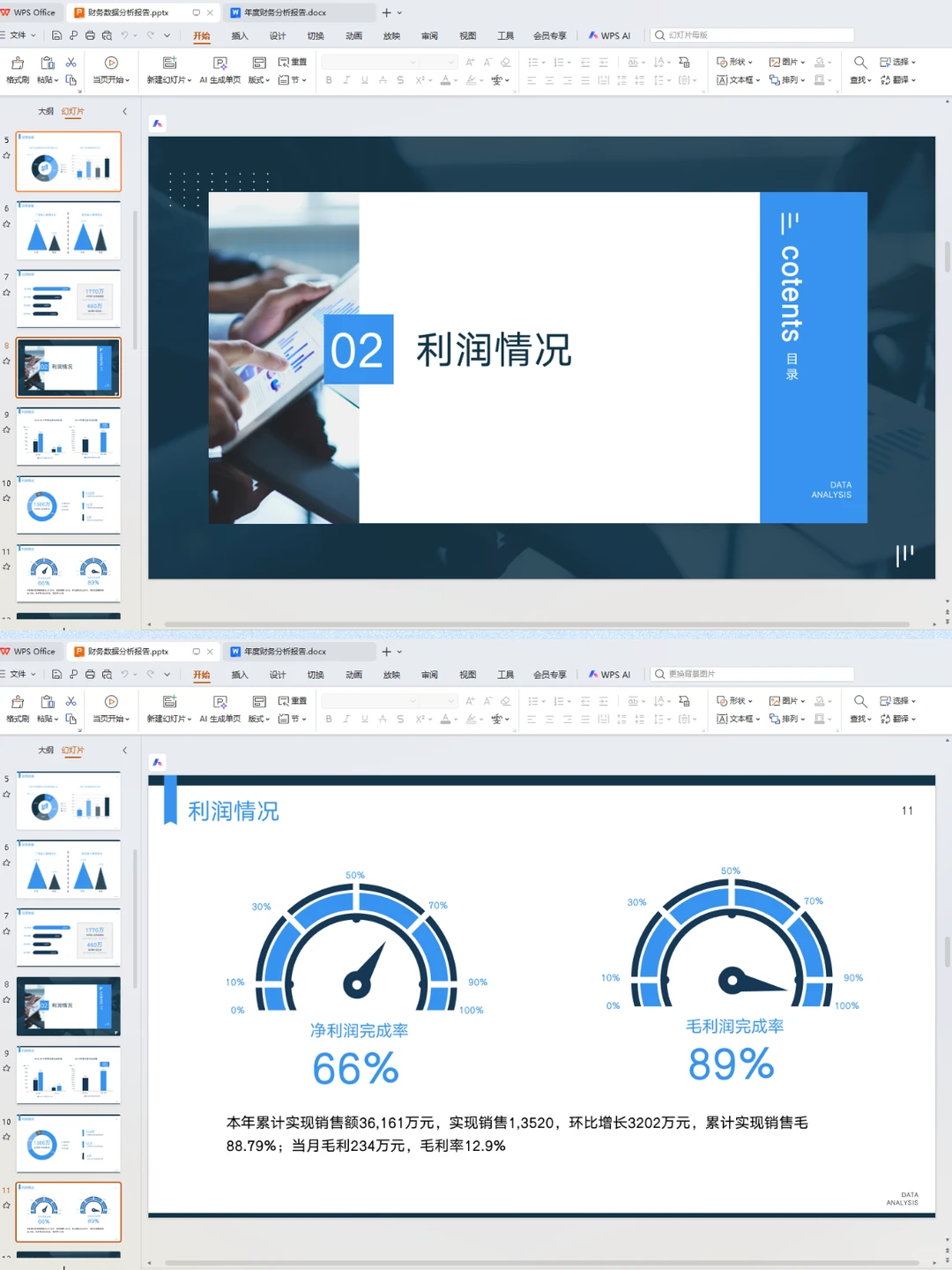Image resolution: width=952 pixels, height=1270 pixels.
Task: Click increase font size icon in top window
Action: pyautogui.click(x=470, y=62)
